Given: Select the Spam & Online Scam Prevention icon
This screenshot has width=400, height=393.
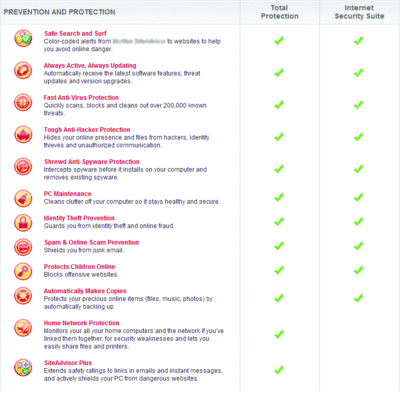Looking at the screenshot, I should (23, 247).
